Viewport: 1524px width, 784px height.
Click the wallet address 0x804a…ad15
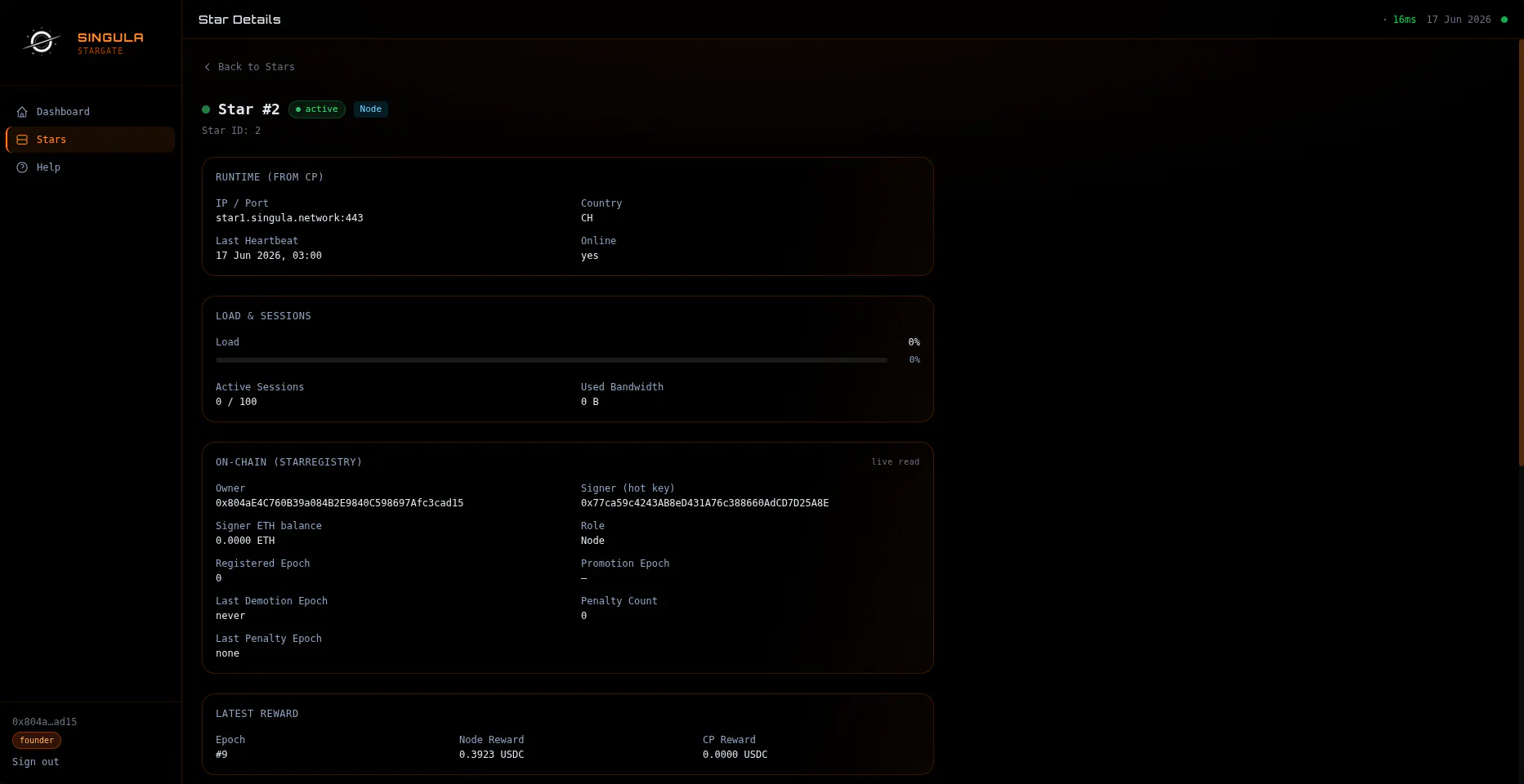coord(45,722)
